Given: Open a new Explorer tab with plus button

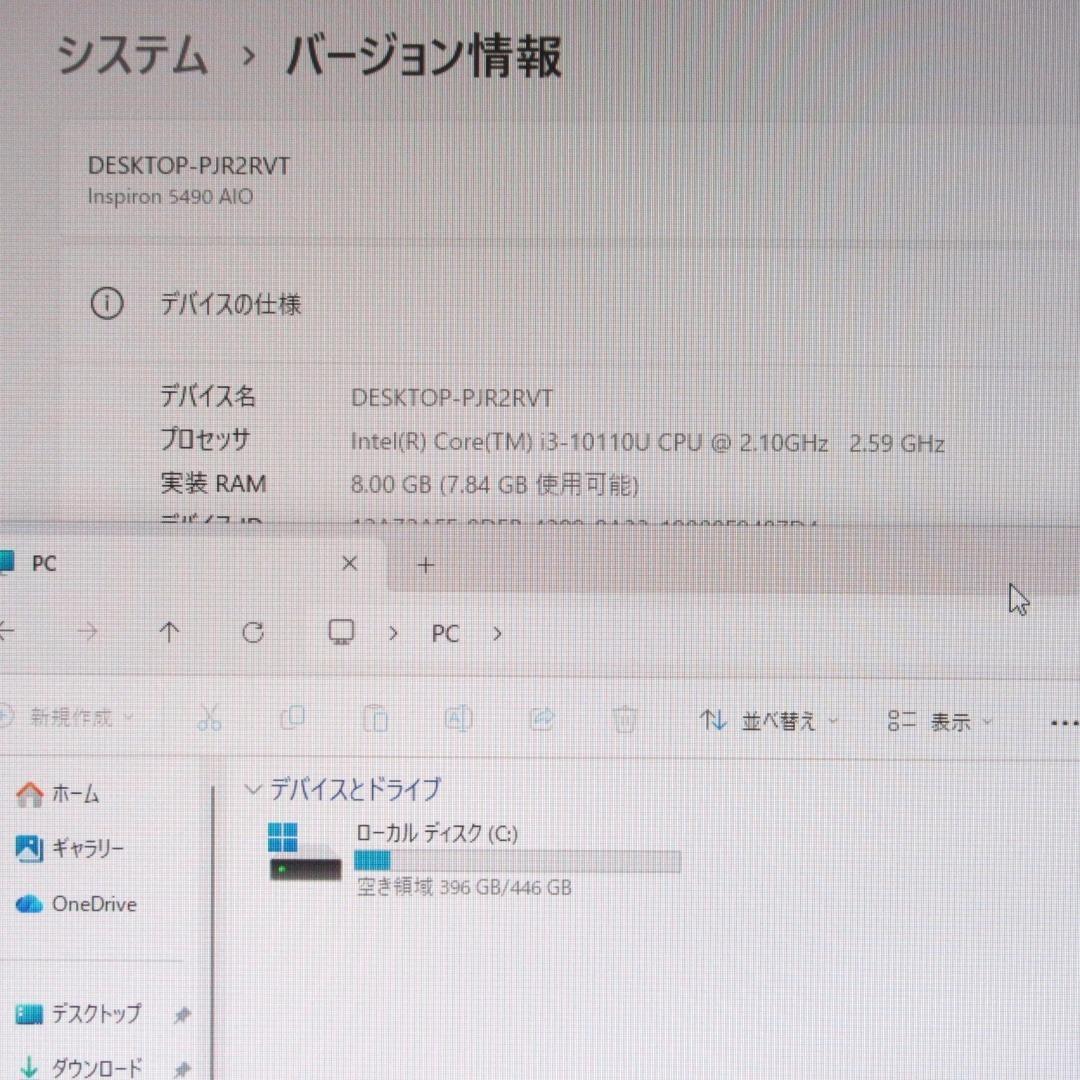Looking at the screenshot, I should tap(424, 565).
